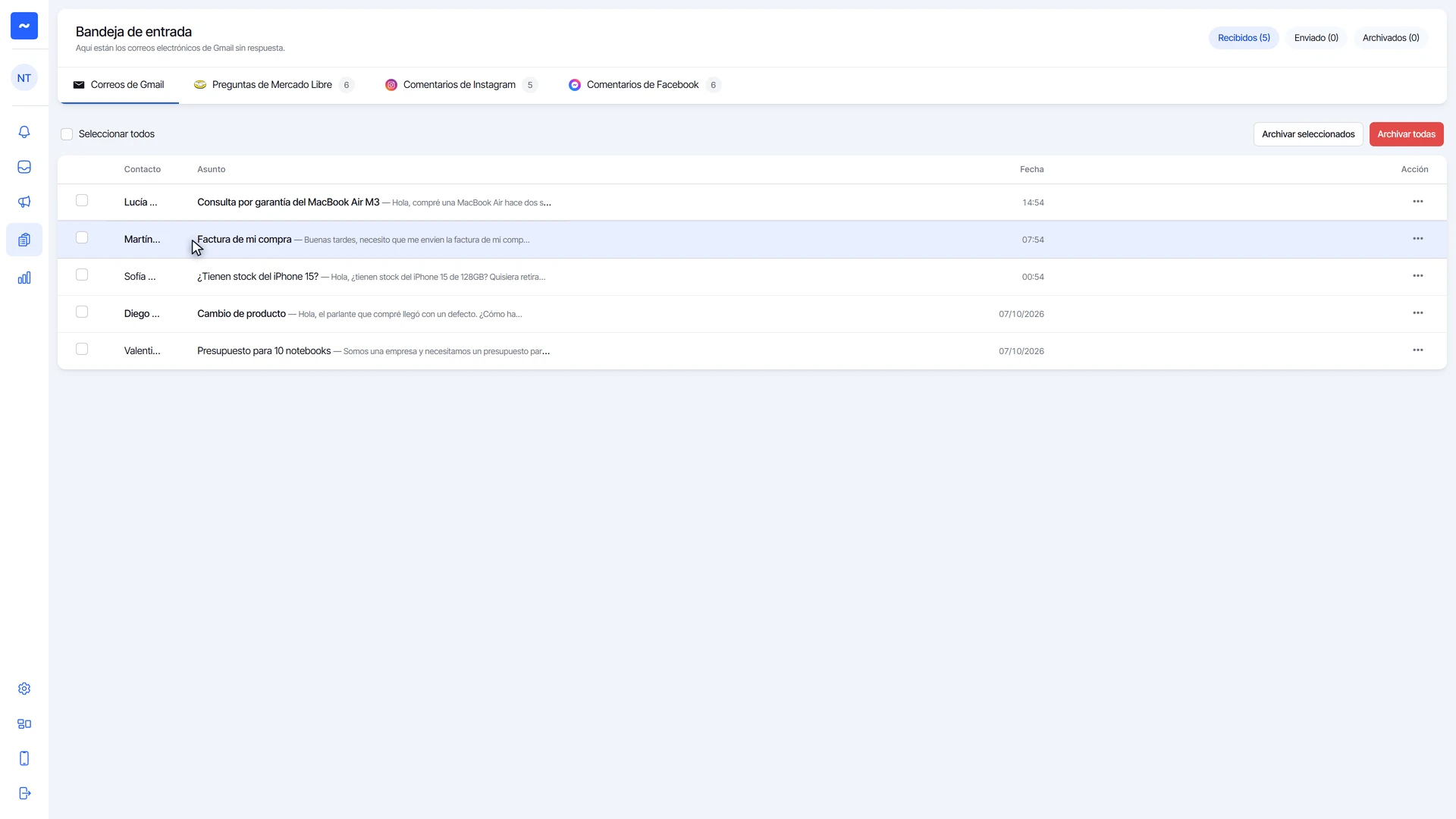Click the app logo icon in sidebar
The image size is (1456, 819).
[24, 26]
